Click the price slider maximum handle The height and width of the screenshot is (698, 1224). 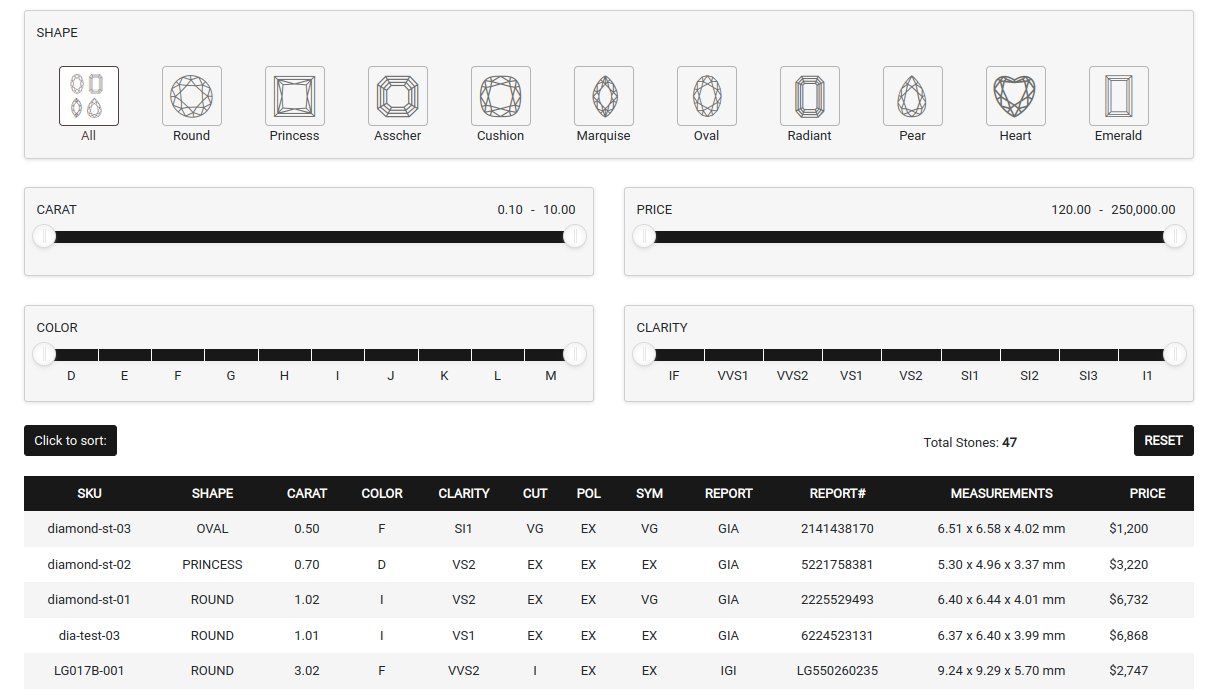click(x=1175, y=237)
